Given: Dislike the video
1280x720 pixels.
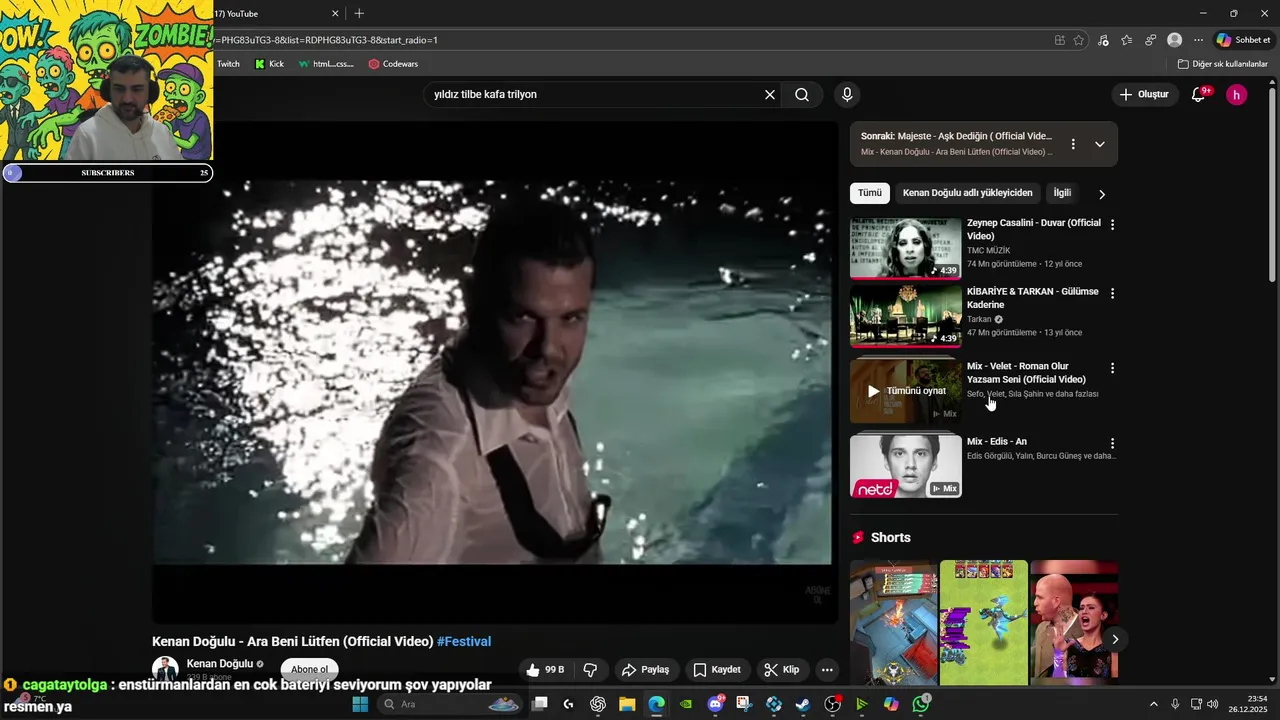Looking at the screenshot, I should [x=590, y=670].
